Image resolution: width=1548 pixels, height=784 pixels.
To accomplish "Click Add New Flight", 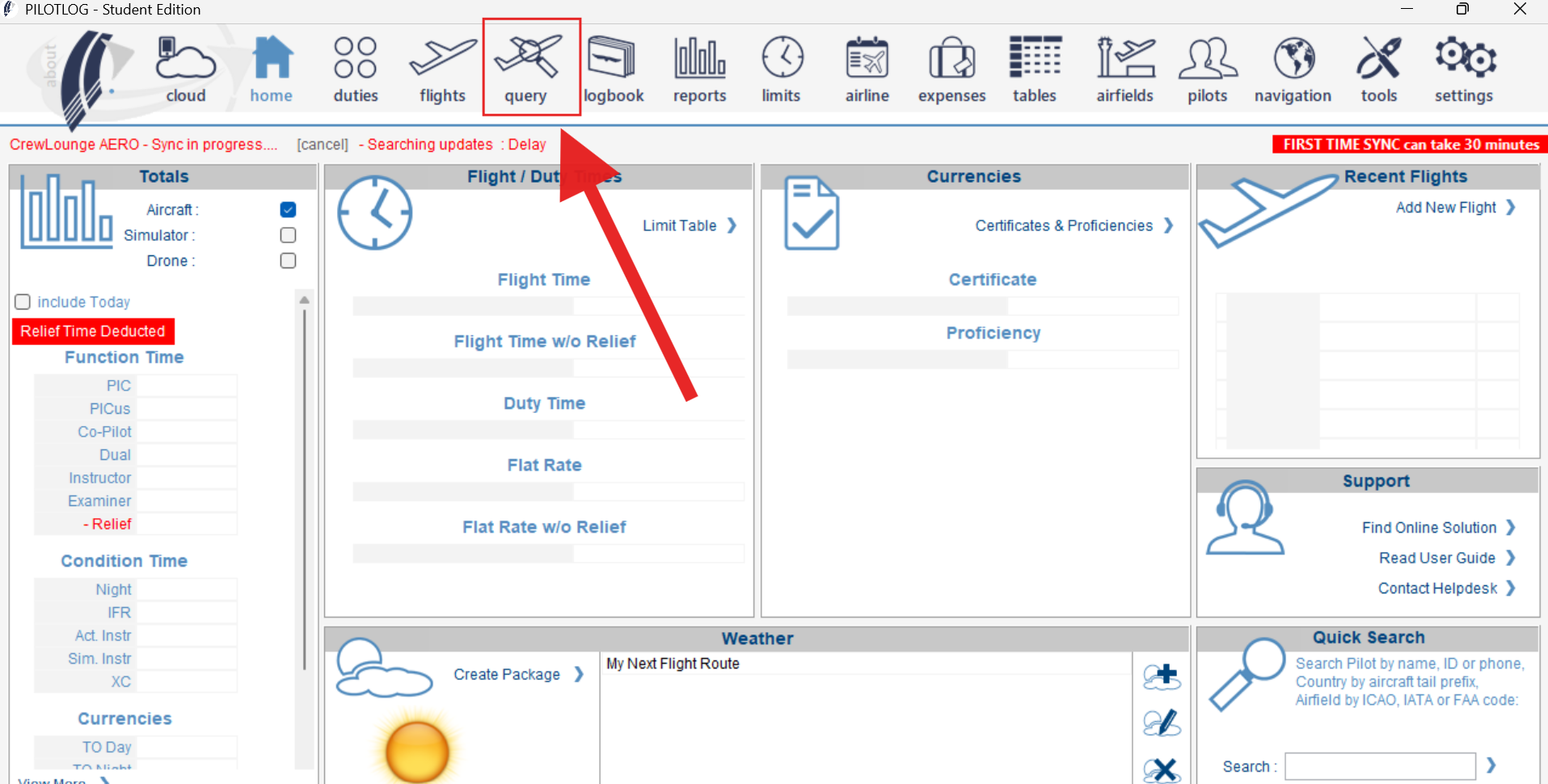I will pyautogui.click(x=1456, y=208).
